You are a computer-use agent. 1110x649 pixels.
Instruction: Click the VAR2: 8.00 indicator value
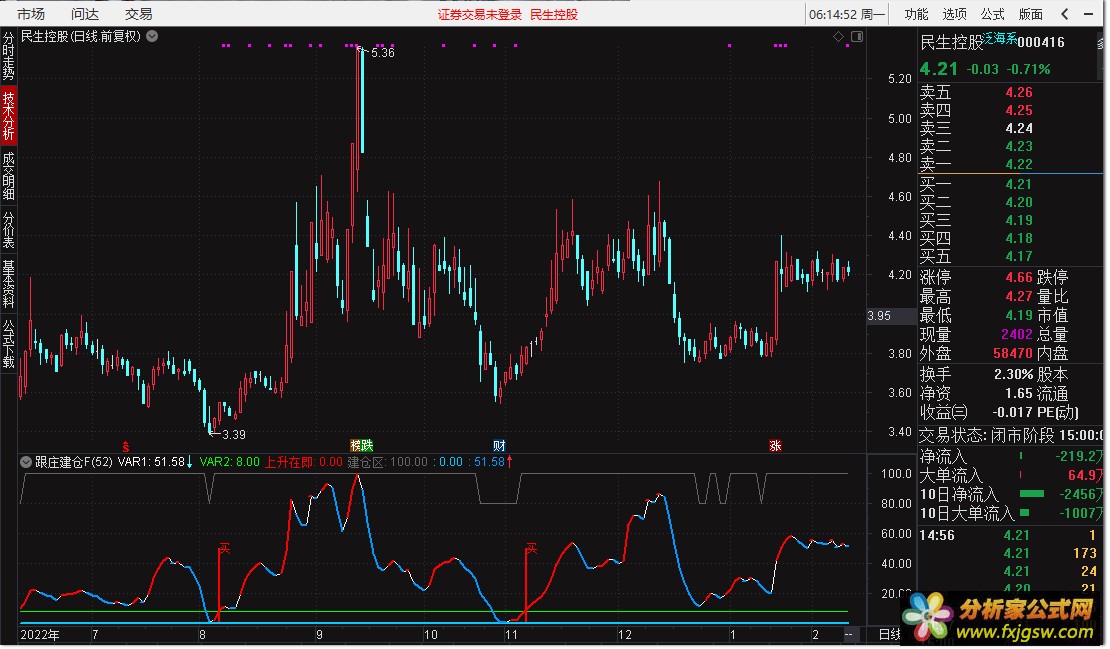[229, 462]
